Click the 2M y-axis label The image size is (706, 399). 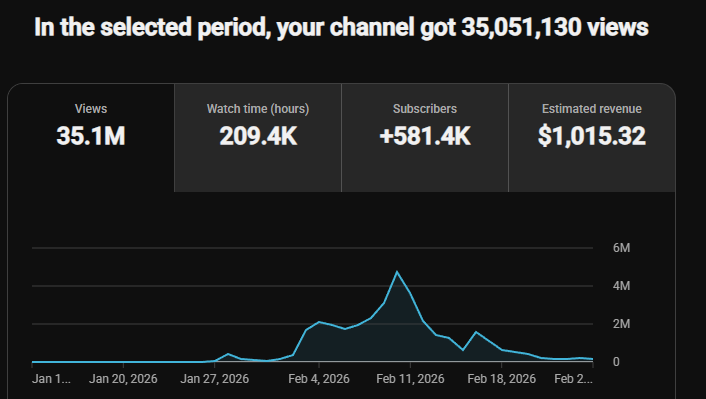coord(621,324)
